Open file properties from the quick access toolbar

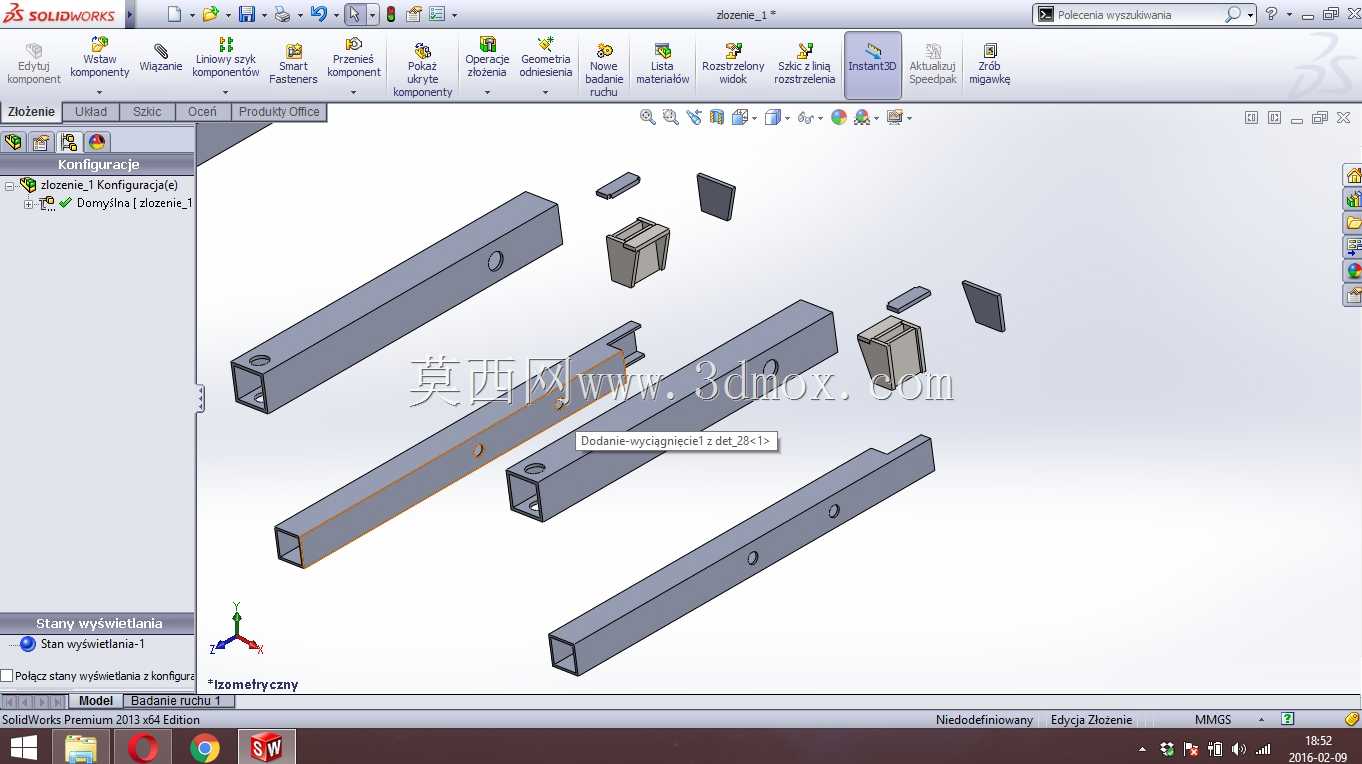(413, 14)
